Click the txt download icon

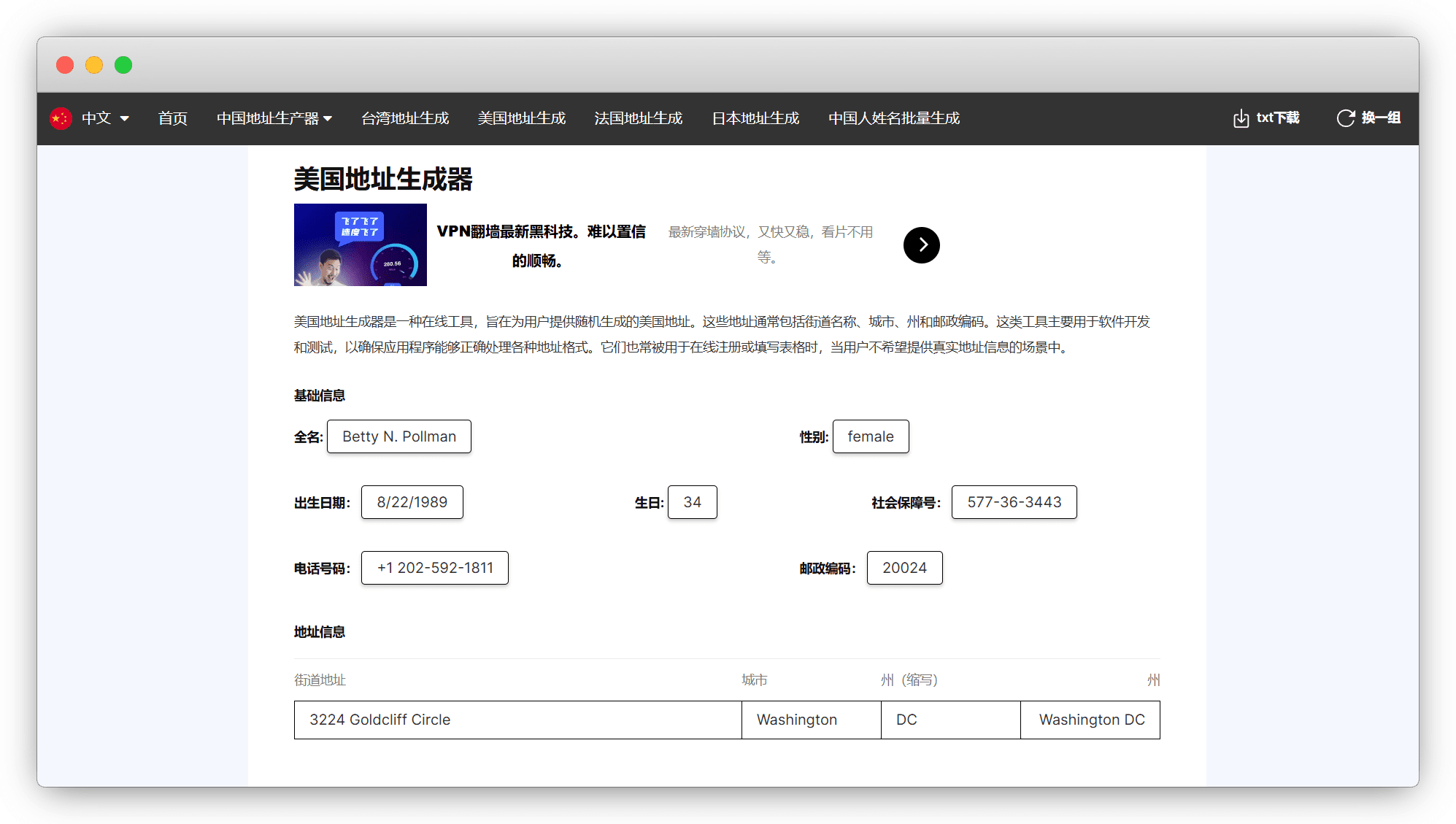click(1241, 118)
